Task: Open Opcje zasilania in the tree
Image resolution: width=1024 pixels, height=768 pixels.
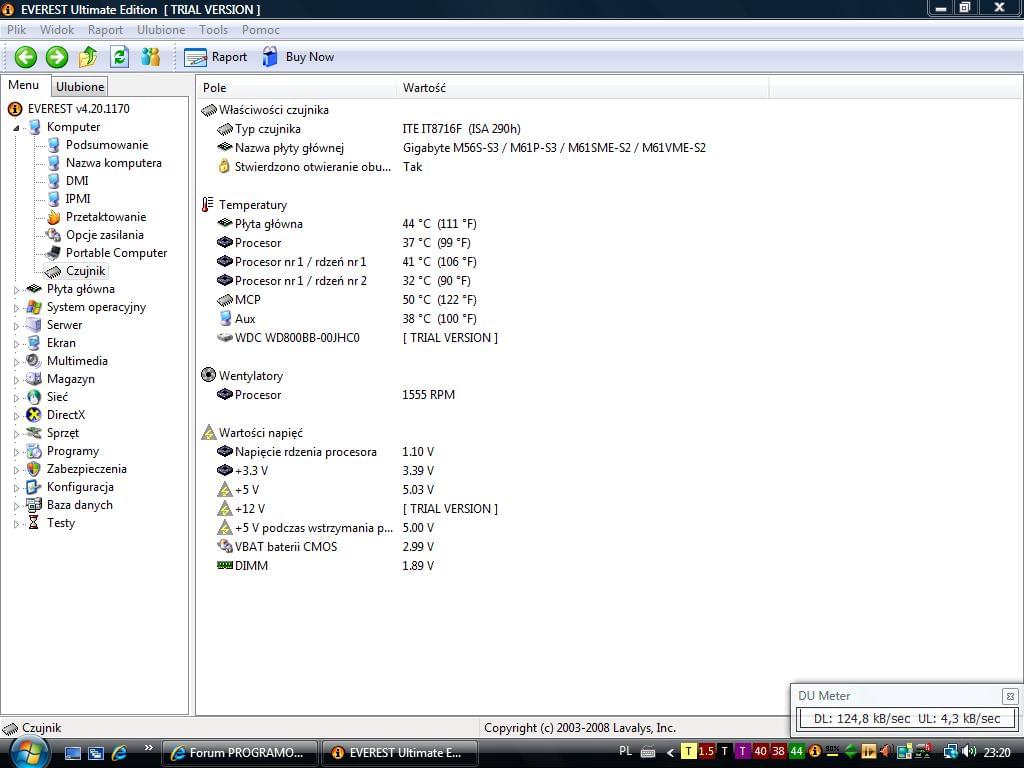Action: coord(104,235)
